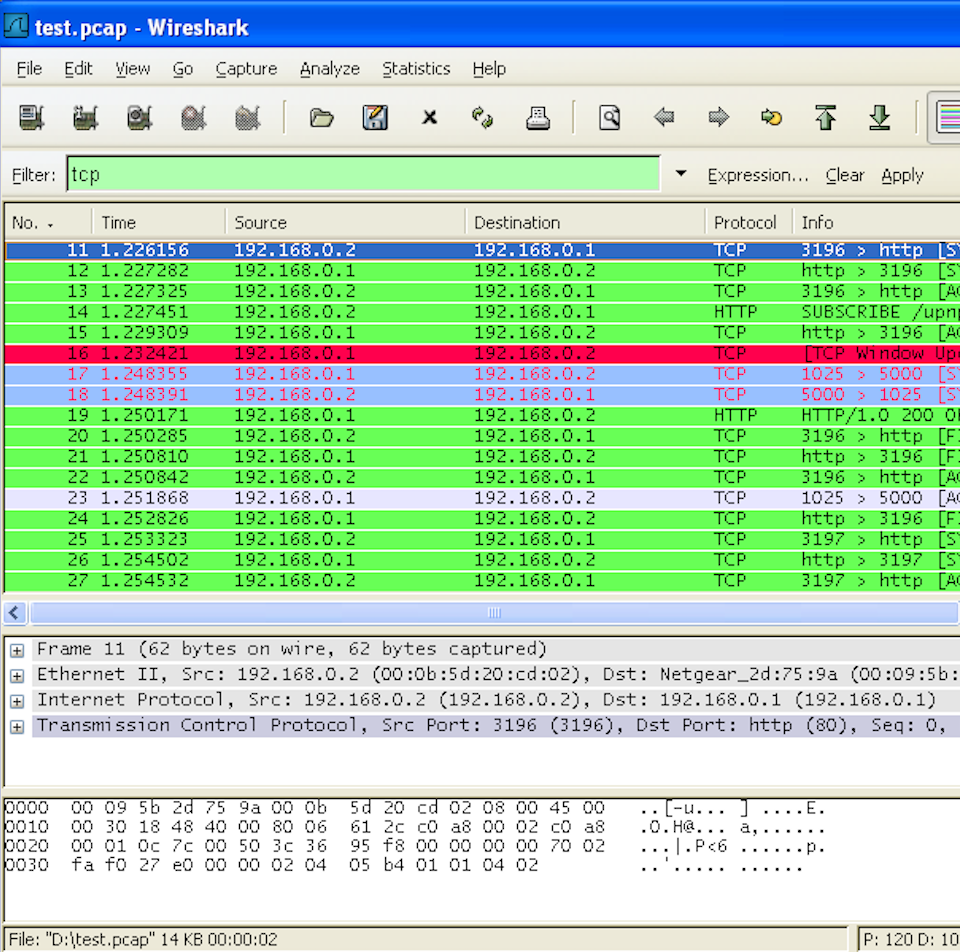Click the Go back arrow icon
Image resolution: width=960 pixels, height=952 pixels.
(x=664, y=118)
